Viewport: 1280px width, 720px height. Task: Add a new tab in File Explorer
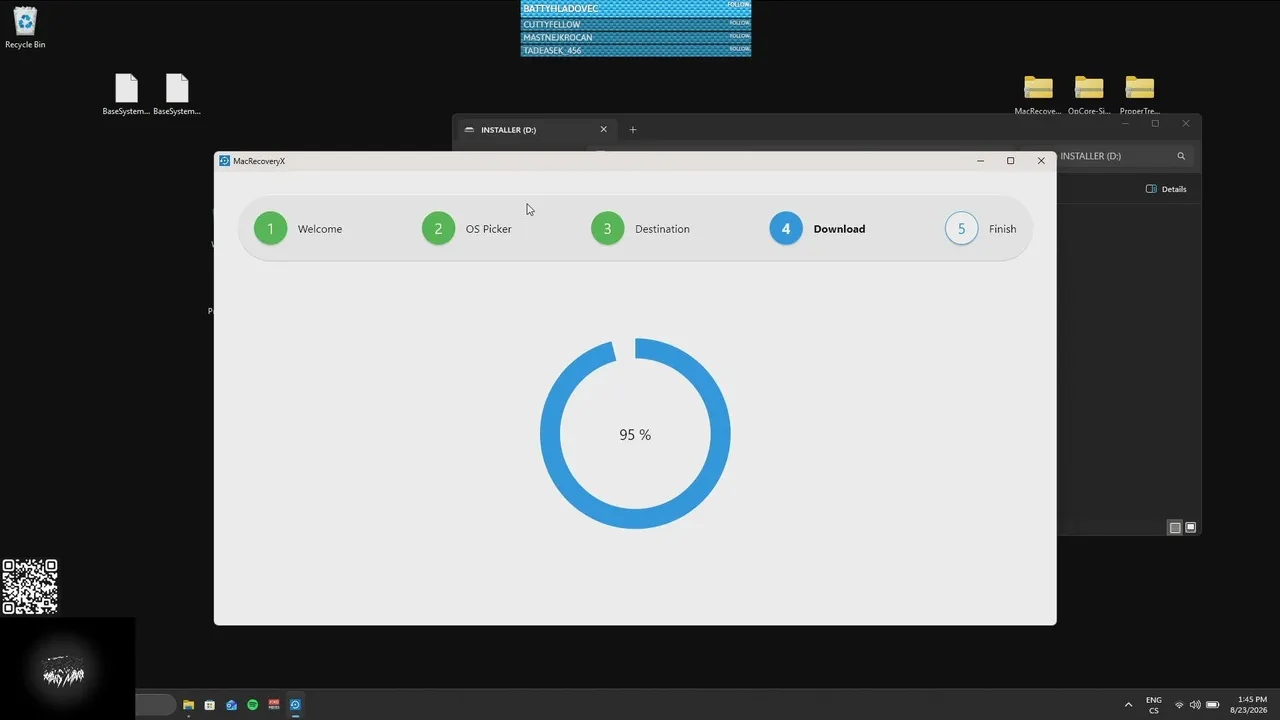[x=632, y=129]
